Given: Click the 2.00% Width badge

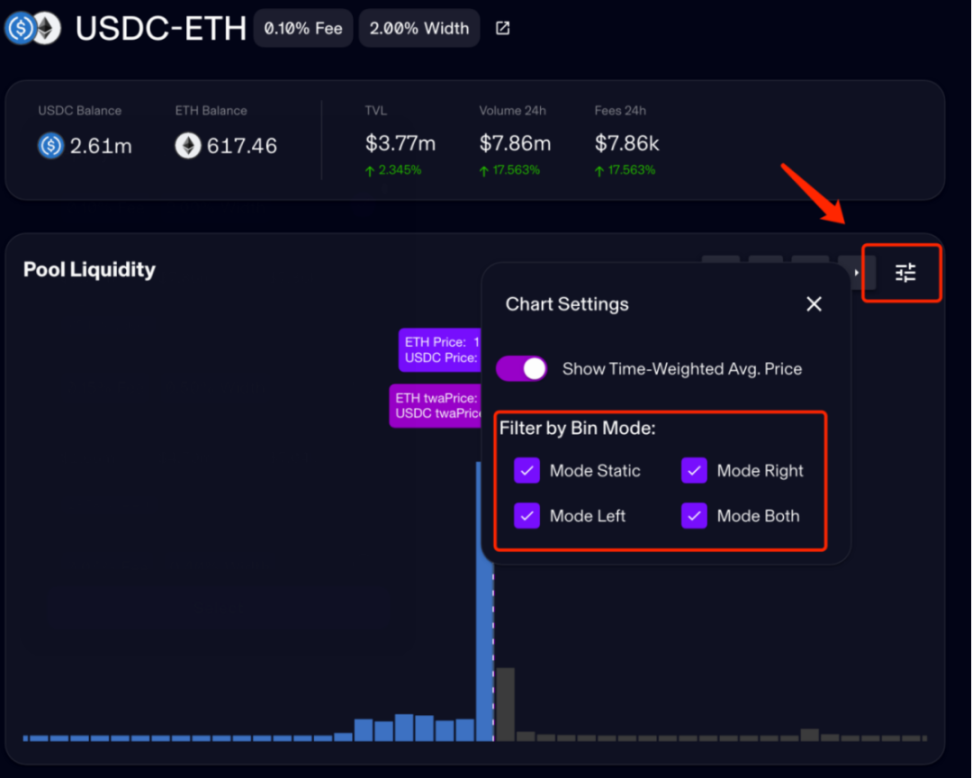Looking at the screenshot, I should click(x=419, y=29).
